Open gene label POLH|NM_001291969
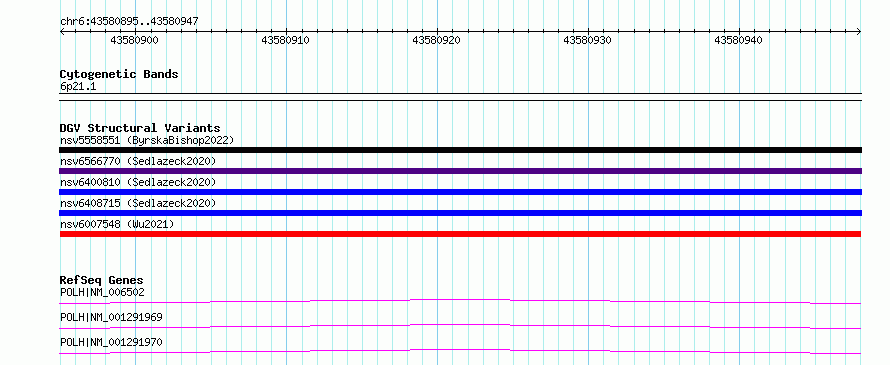Screen dimensions: 890x365 (x=111, y=317)
